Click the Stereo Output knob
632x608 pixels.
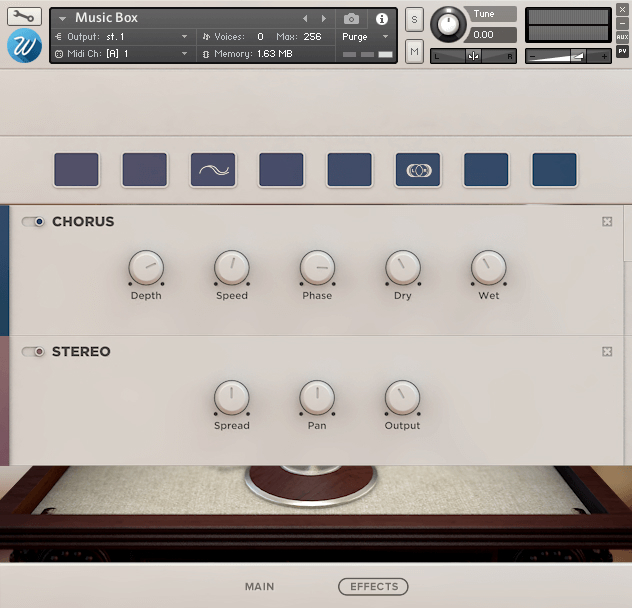pyautogui.click(x=403, y=398)
